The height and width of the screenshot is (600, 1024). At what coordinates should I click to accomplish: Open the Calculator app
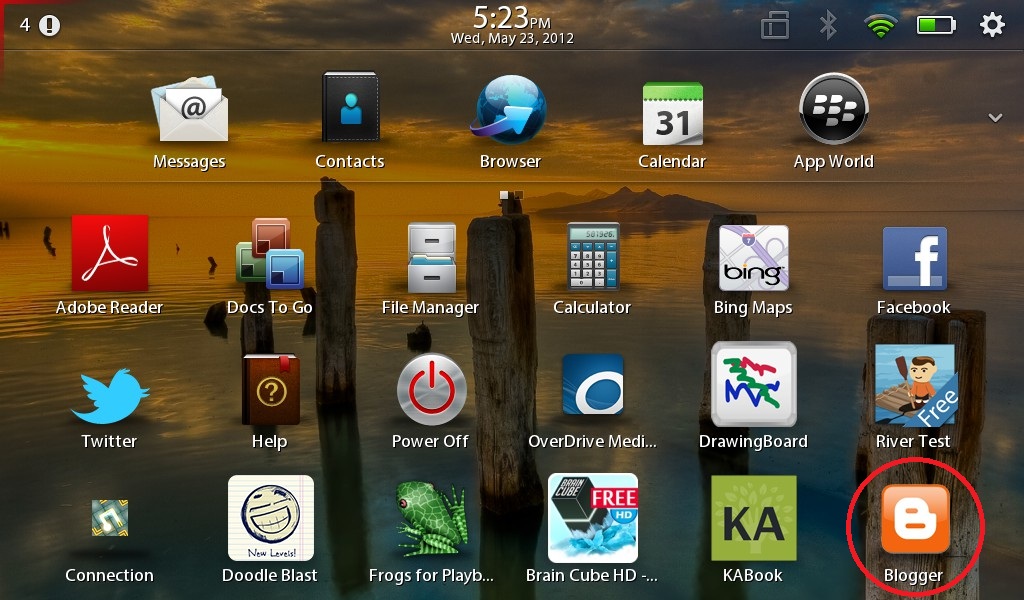point(592,256)
